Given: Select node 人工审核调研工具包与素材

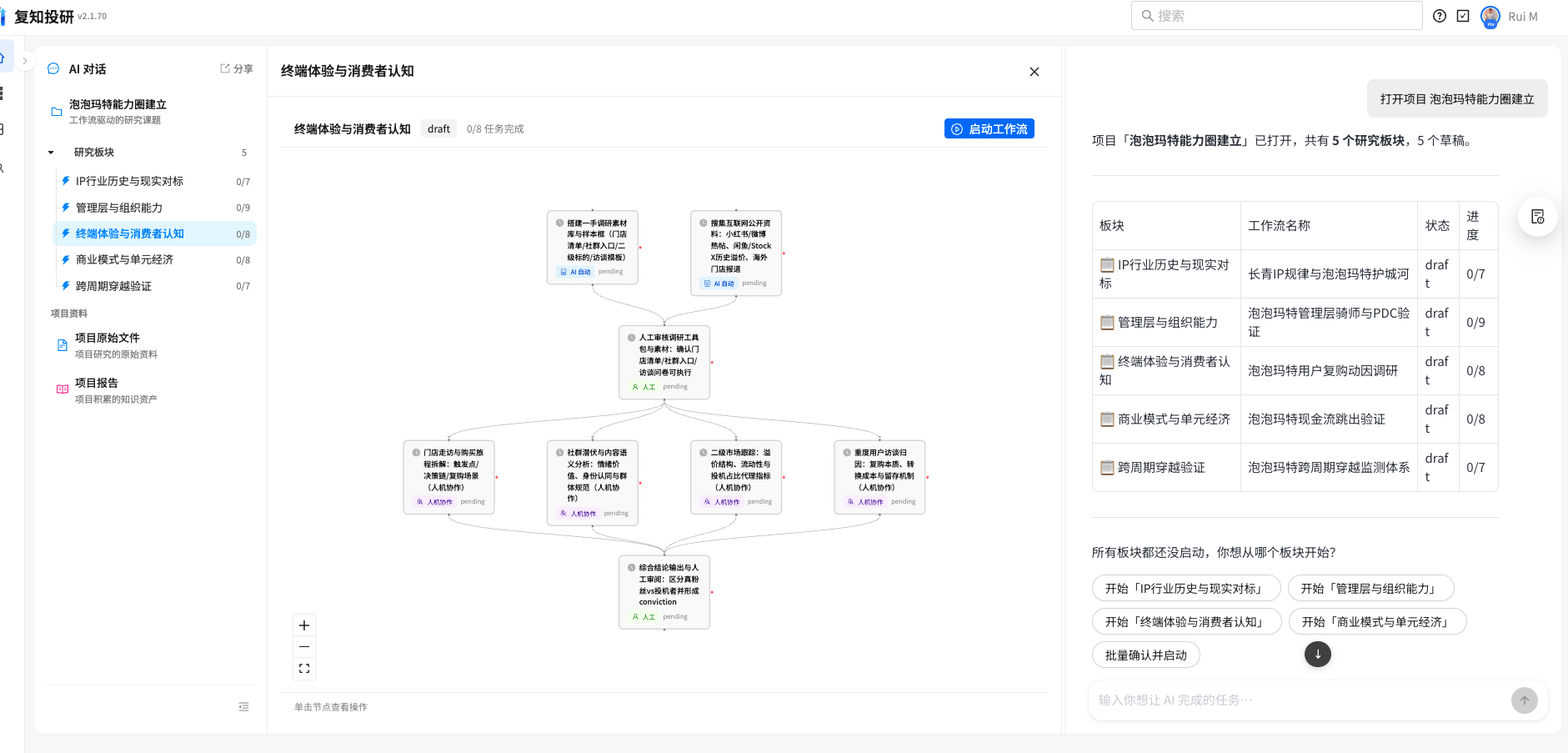Looking at the screenshot, I should (x=664, y=362).
